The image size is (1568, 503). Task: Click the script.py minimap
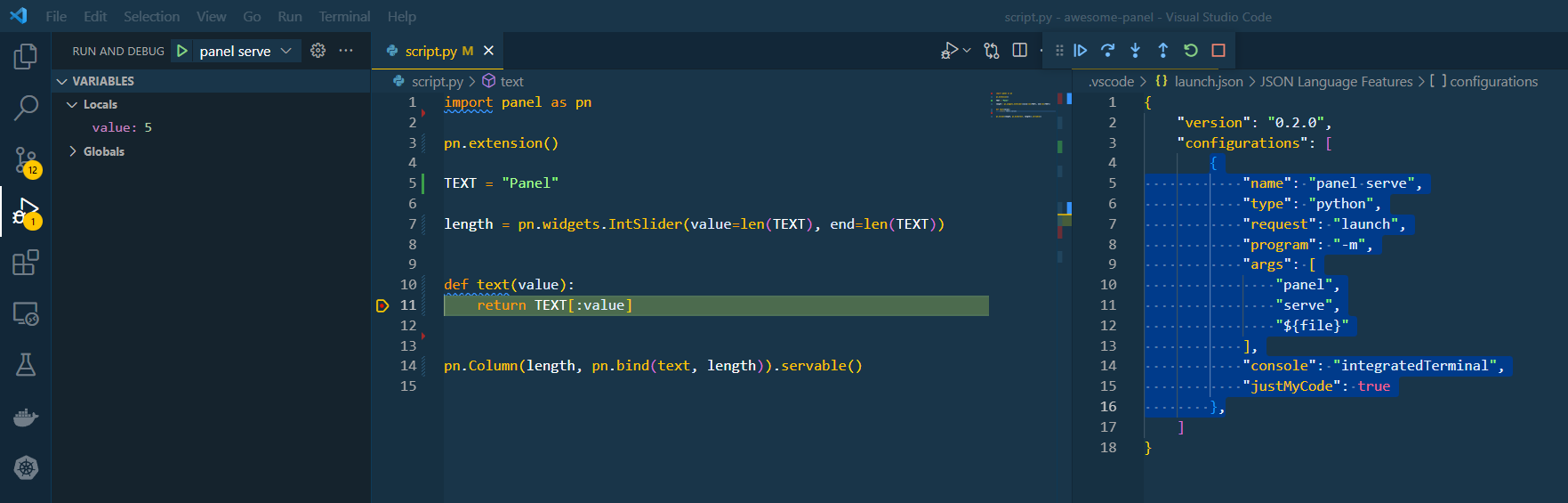point(1022,104)
